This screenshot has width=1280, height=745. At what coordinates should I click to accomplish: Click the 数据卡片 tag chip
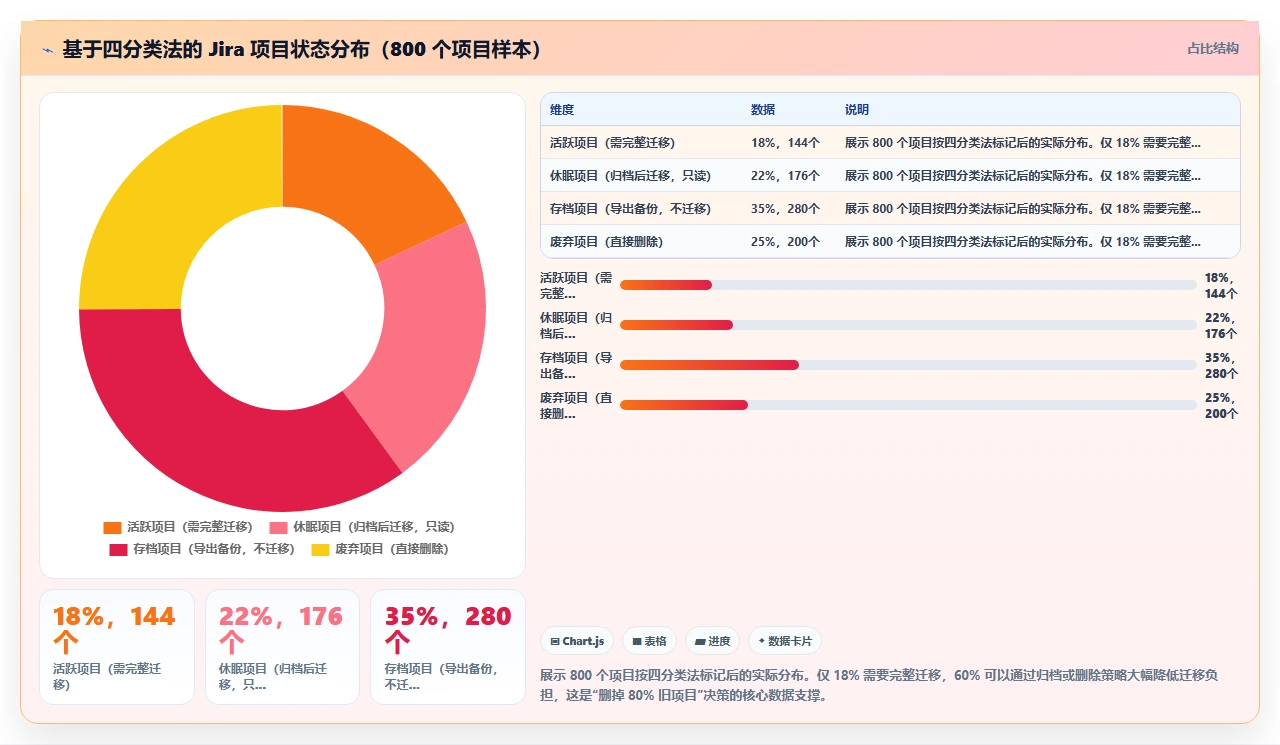click(x=785, y=641)
